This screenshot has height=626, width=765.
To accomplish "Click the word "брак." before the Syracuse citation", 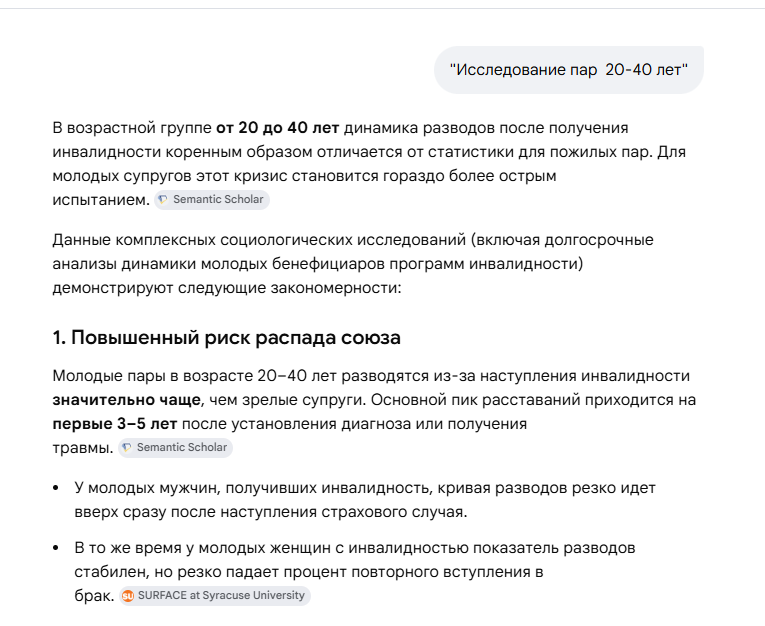I will click(94, 596).
